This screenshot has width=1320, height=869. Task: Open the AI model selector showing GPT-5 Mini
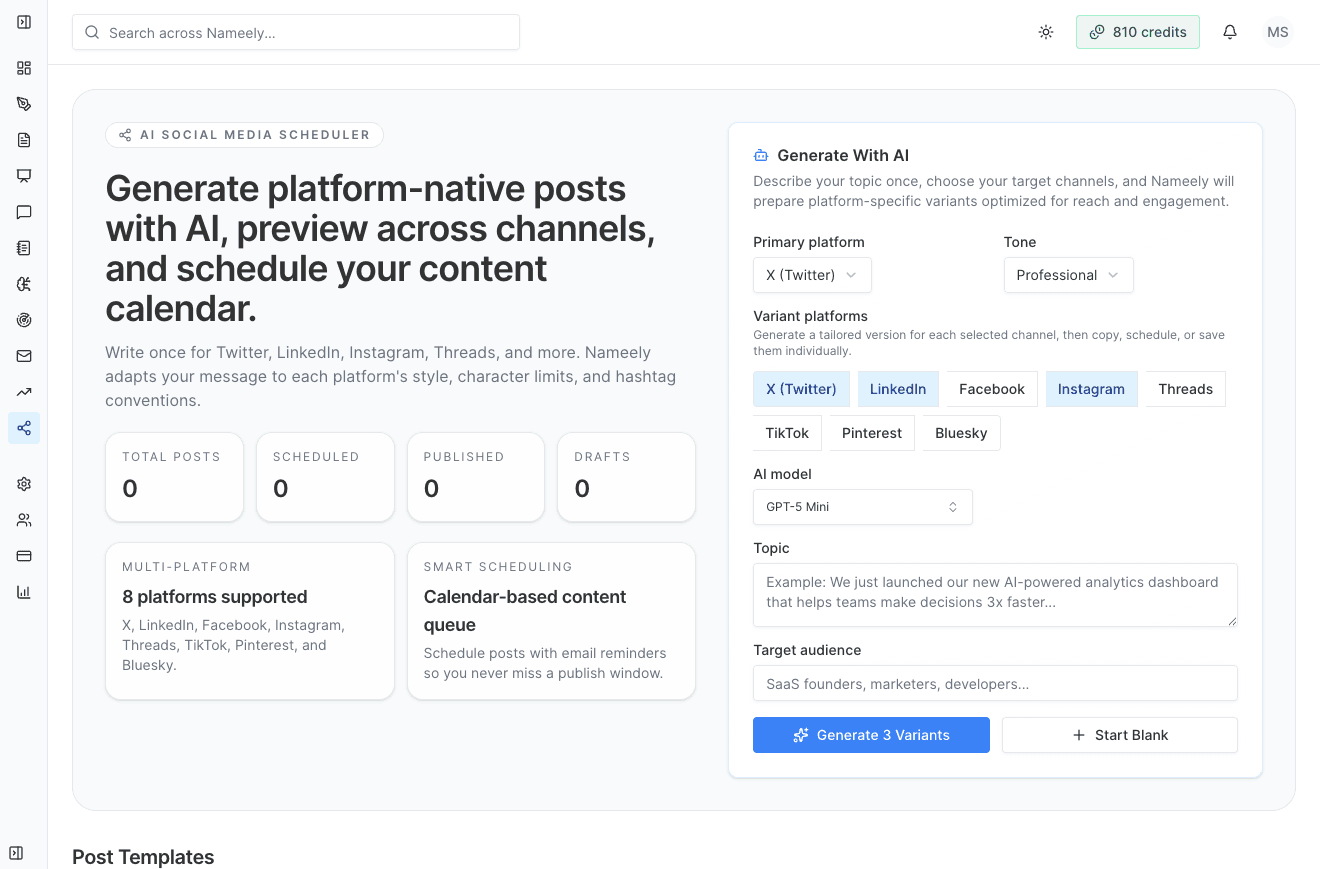tap(862, 506)
